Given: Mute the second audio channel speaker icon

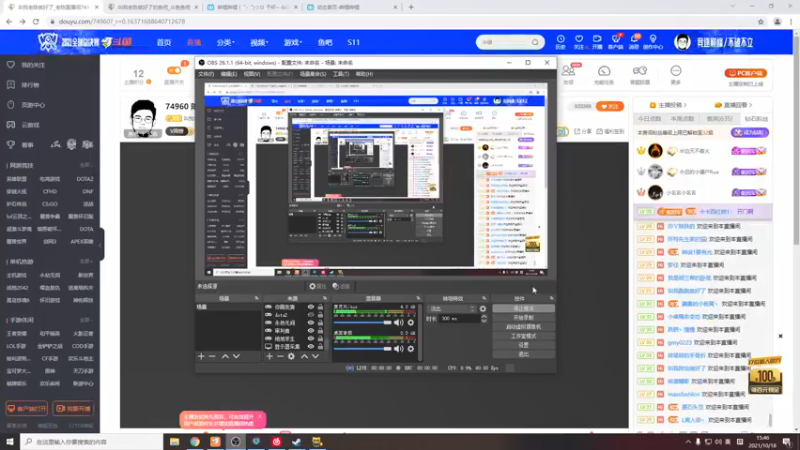Looking at the screenshot, I should (398, 349).
